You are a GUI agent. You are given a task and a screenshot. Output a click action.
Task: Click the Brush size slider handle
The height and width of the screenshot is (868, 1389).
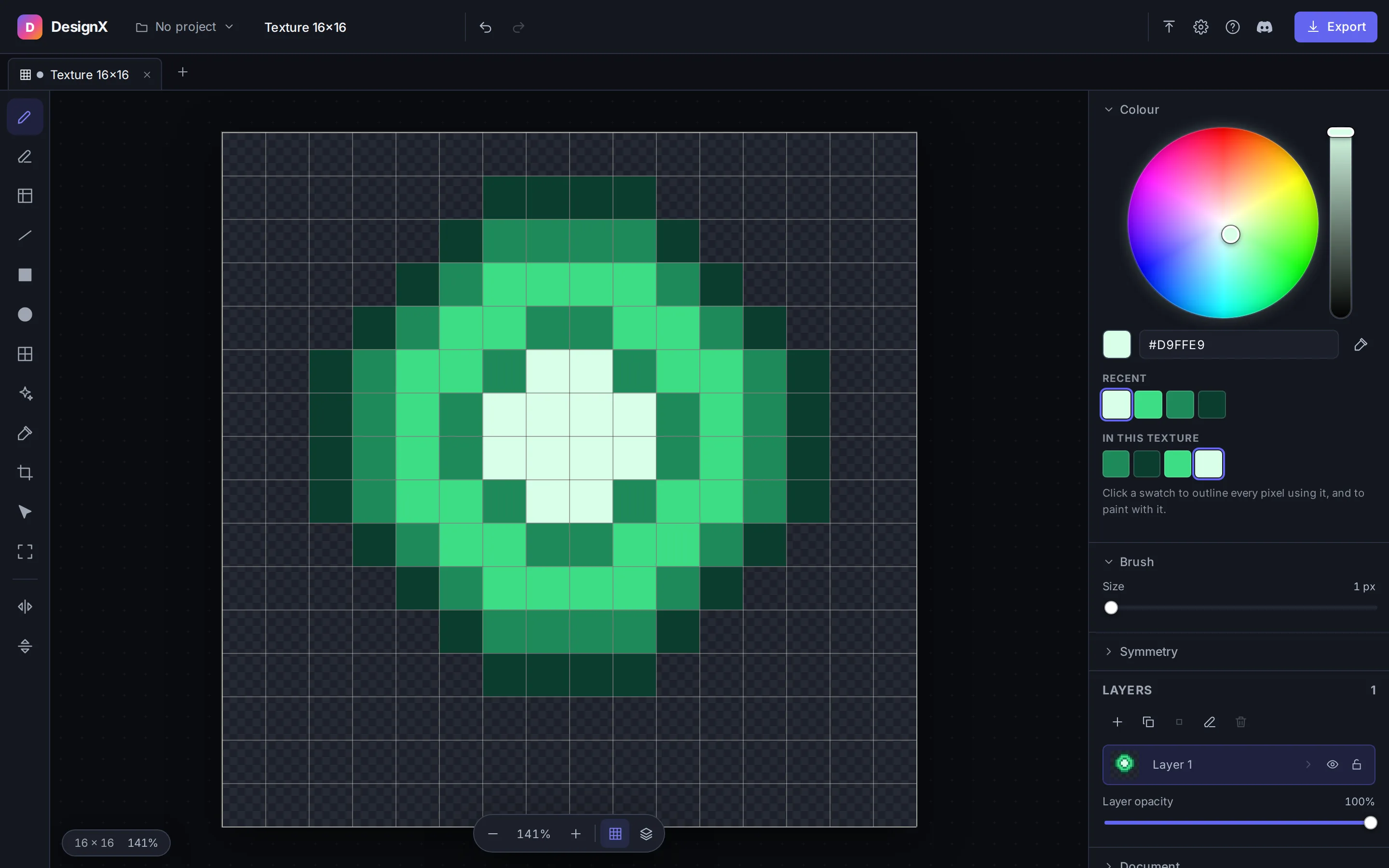[1111, 608]
